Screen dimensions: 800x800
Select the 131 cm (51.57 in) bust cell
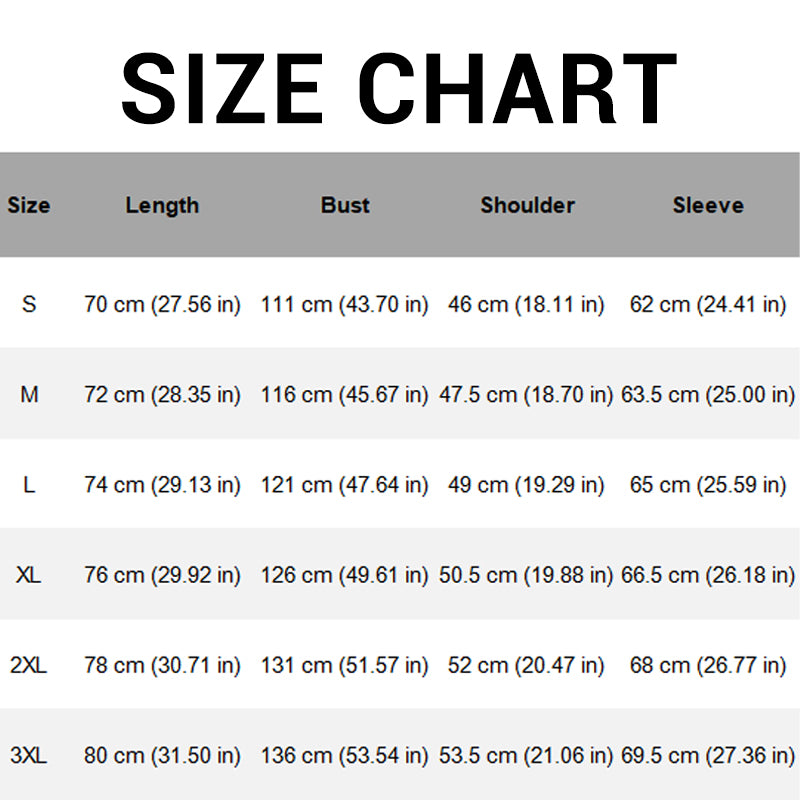344,666
